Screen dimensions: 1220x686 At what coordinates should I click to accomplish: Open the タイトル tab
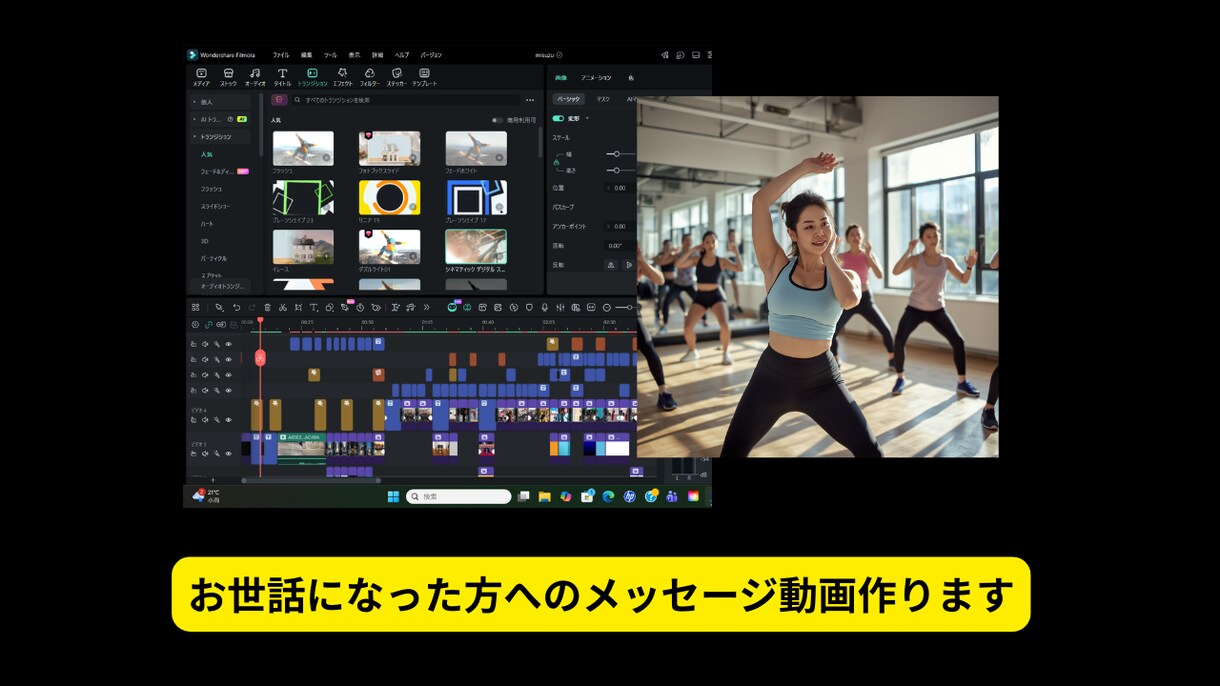[282, 77]
